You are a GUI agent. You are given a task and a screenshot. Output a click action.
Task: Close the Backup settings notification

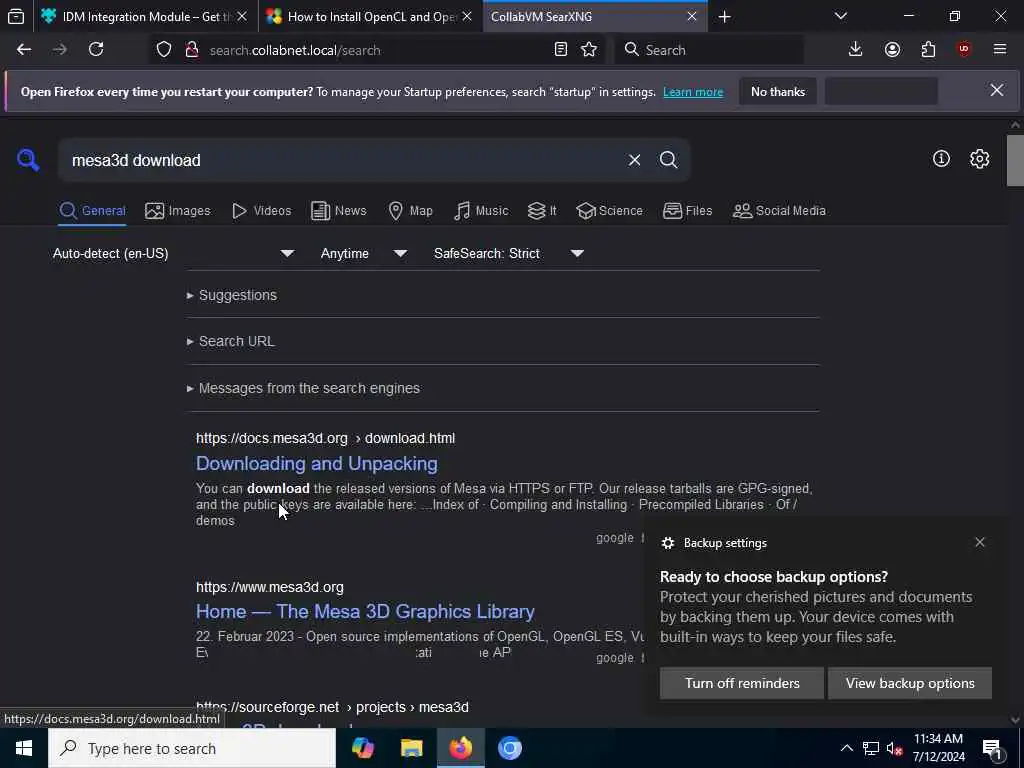[980, 542]
